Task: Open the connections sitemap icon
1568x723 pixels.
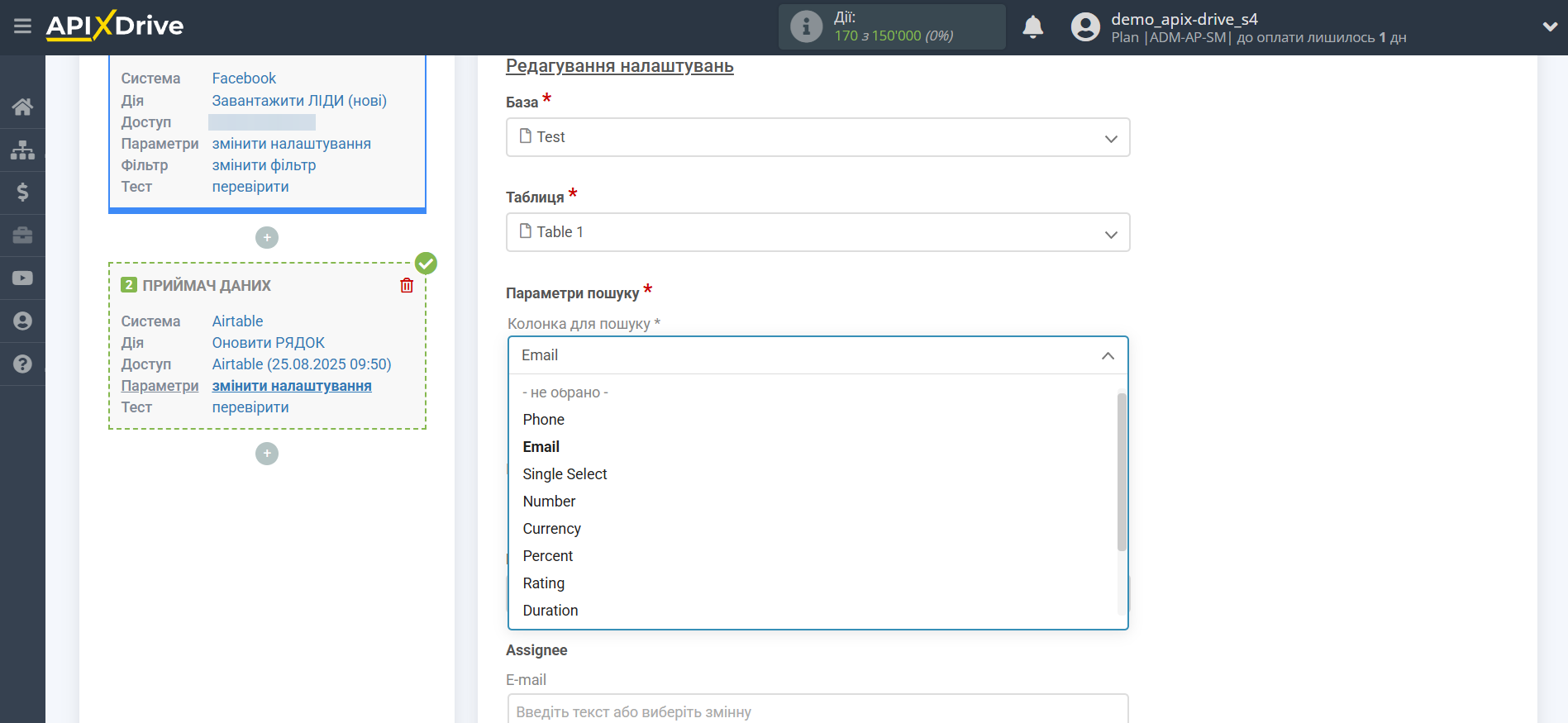Action: point(22,150)
